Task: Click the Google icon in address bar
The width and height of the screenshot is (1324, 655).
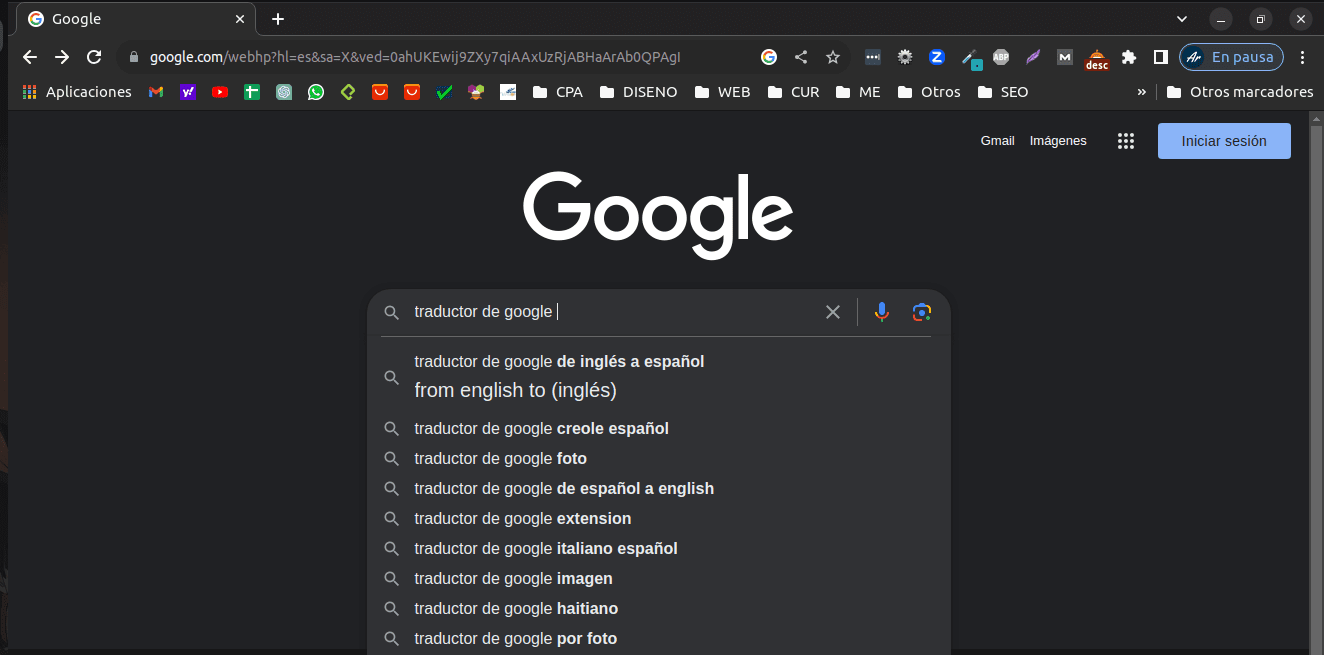Action: [769, 57]
